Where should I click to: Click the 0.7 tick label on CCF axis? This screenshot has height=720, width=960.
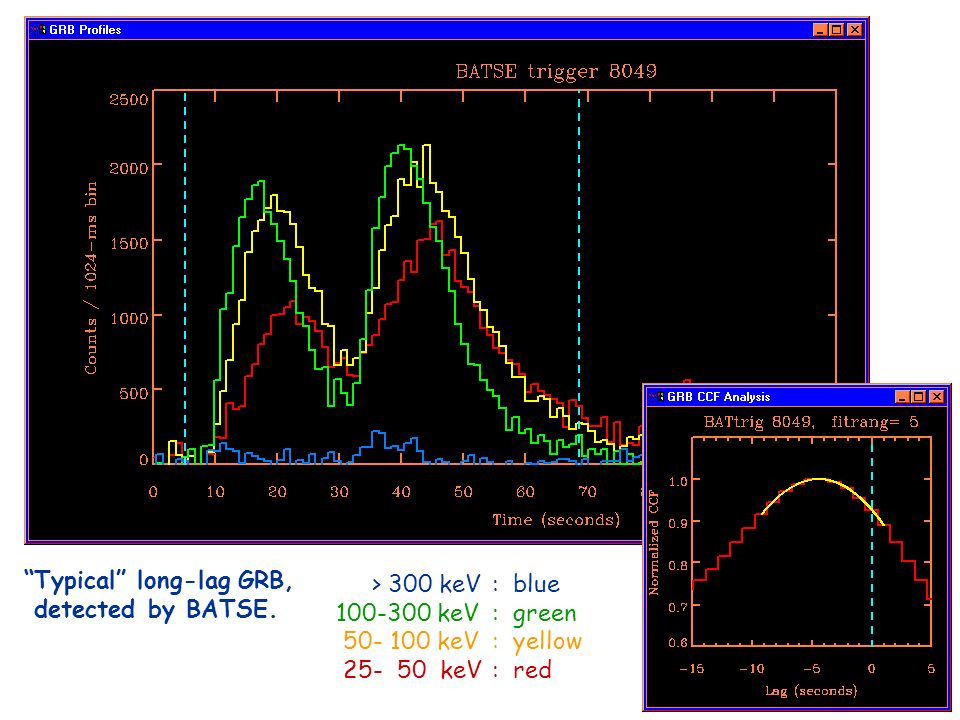[678, 607]
